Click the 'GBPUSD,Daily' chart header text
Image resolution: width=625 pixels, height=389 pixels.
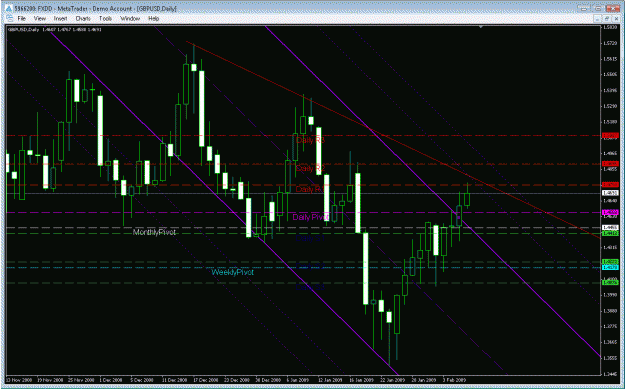(24, 30)
